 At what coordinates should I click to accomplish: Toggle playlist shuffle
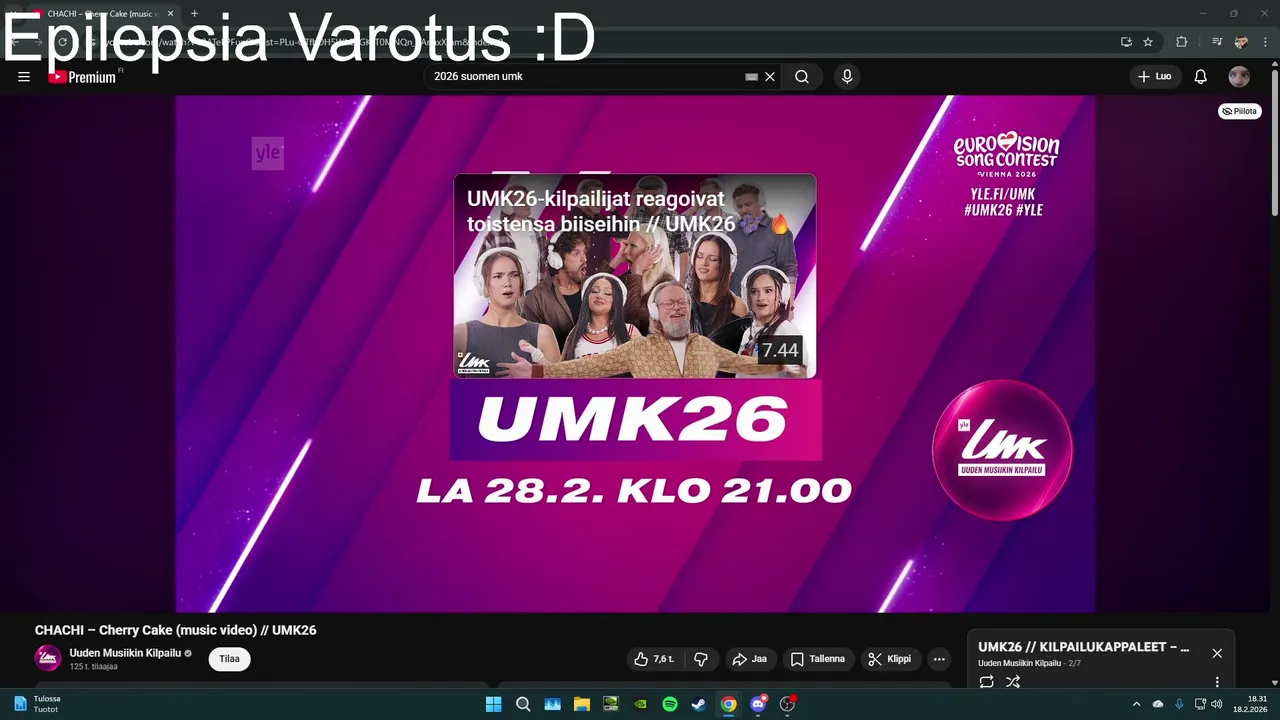pos(1013,682)
